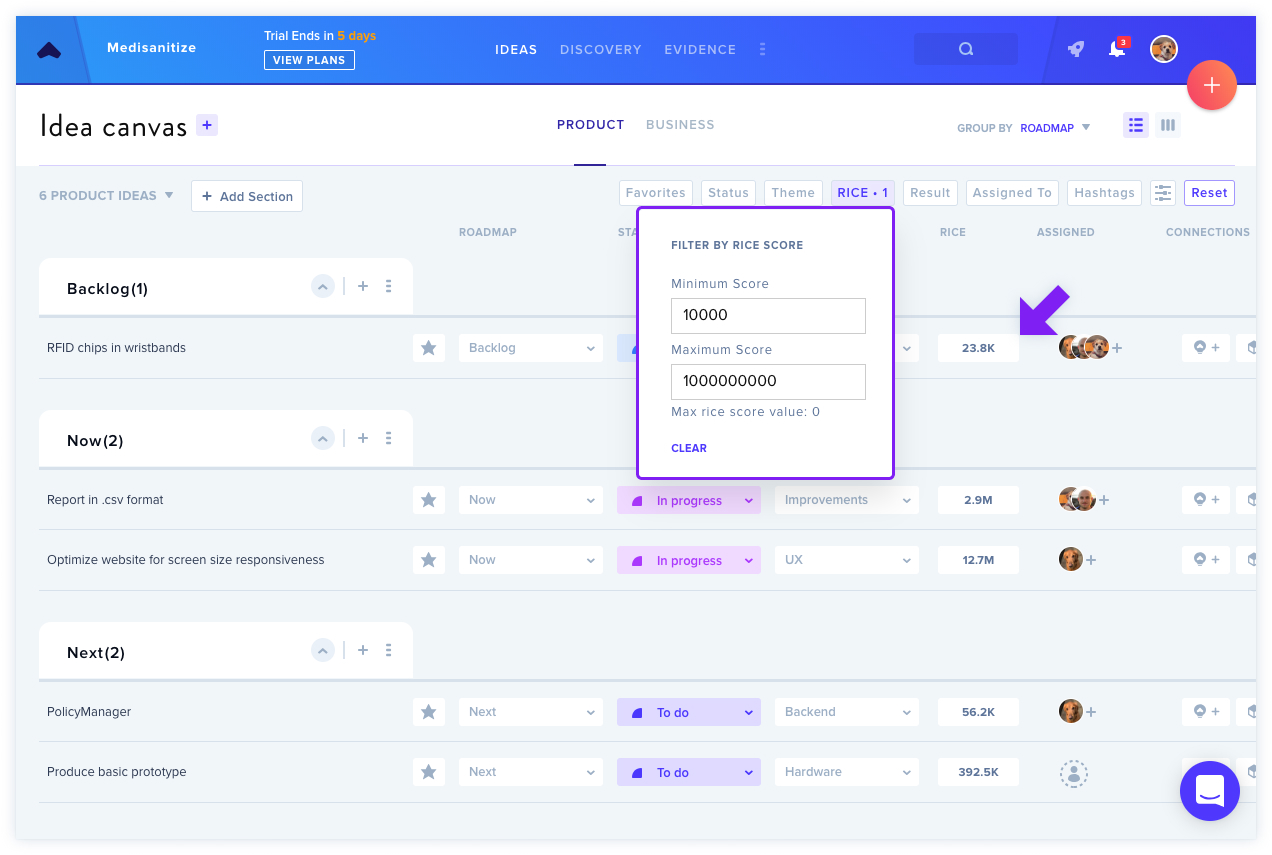The image size is (1272, 855).
Task: Switch to column board view icon
Action: coord(1167,125)
